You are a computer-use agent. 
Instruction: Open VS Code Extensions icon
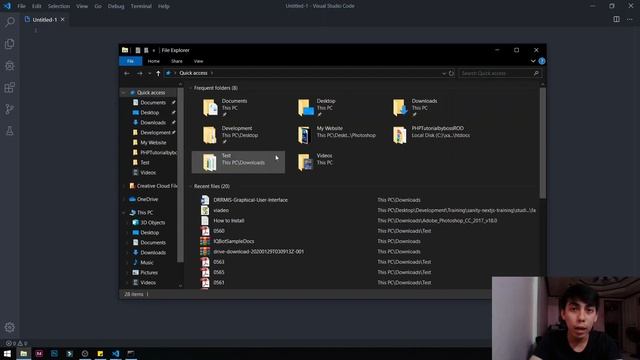(9, 87)
